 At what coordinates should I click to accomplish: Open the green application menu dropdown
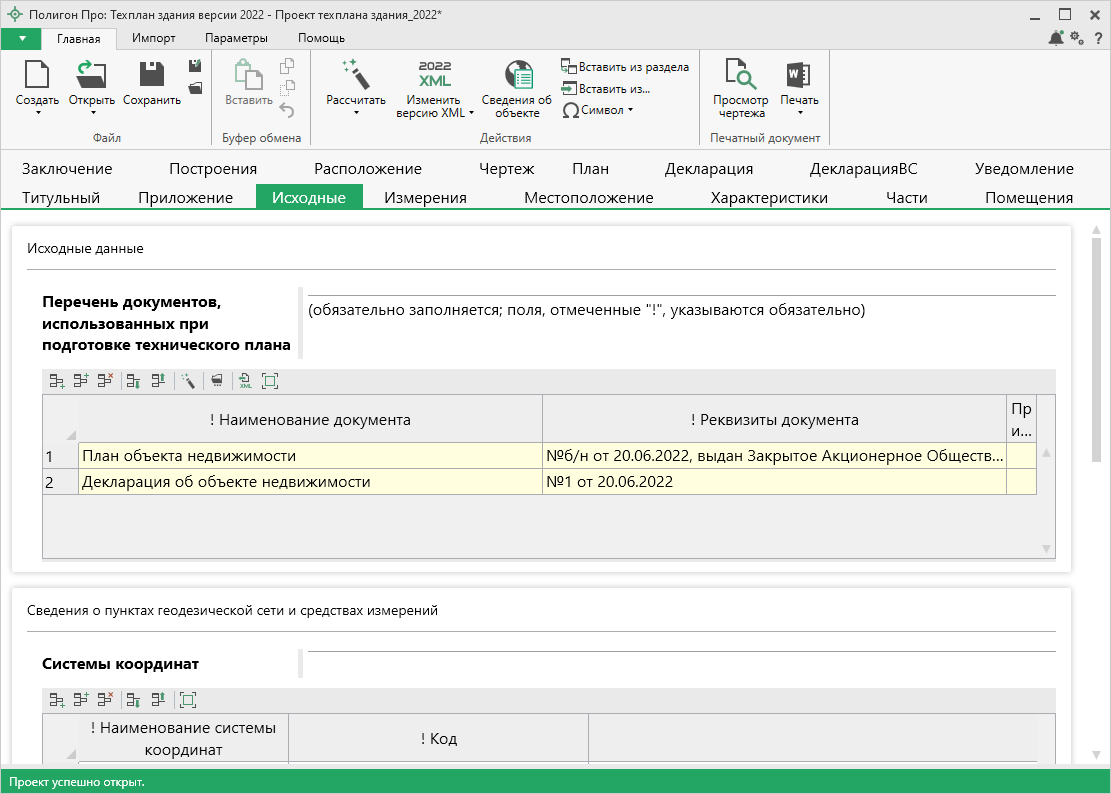(x=21, y=38)
